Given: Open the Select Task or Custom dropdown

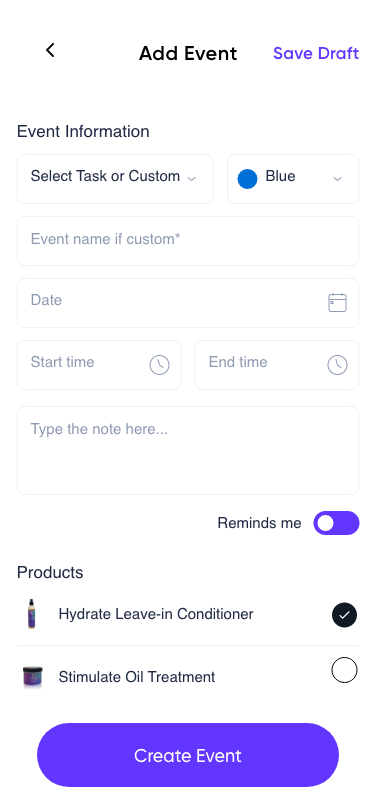Looking at the screenshot, I should (115, 179).
